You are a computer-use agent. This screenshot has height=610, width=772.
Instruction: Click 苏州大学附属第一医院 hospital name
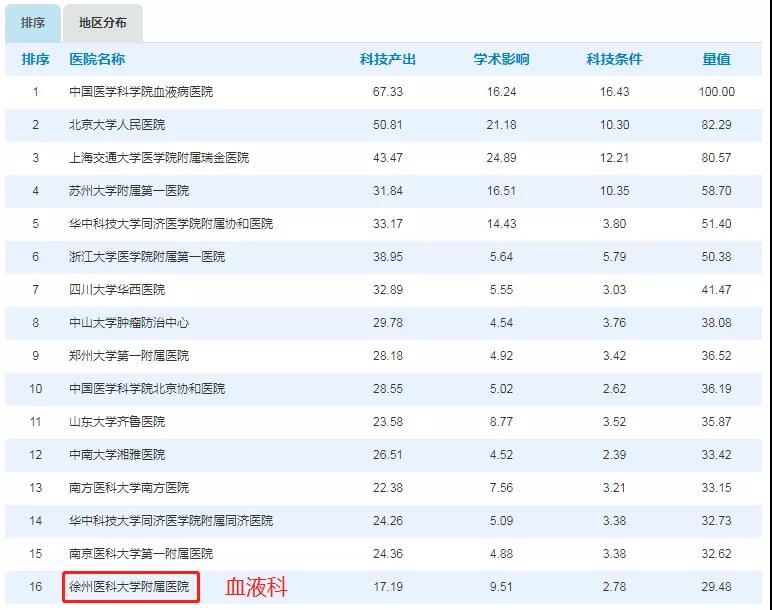point(129,191)
